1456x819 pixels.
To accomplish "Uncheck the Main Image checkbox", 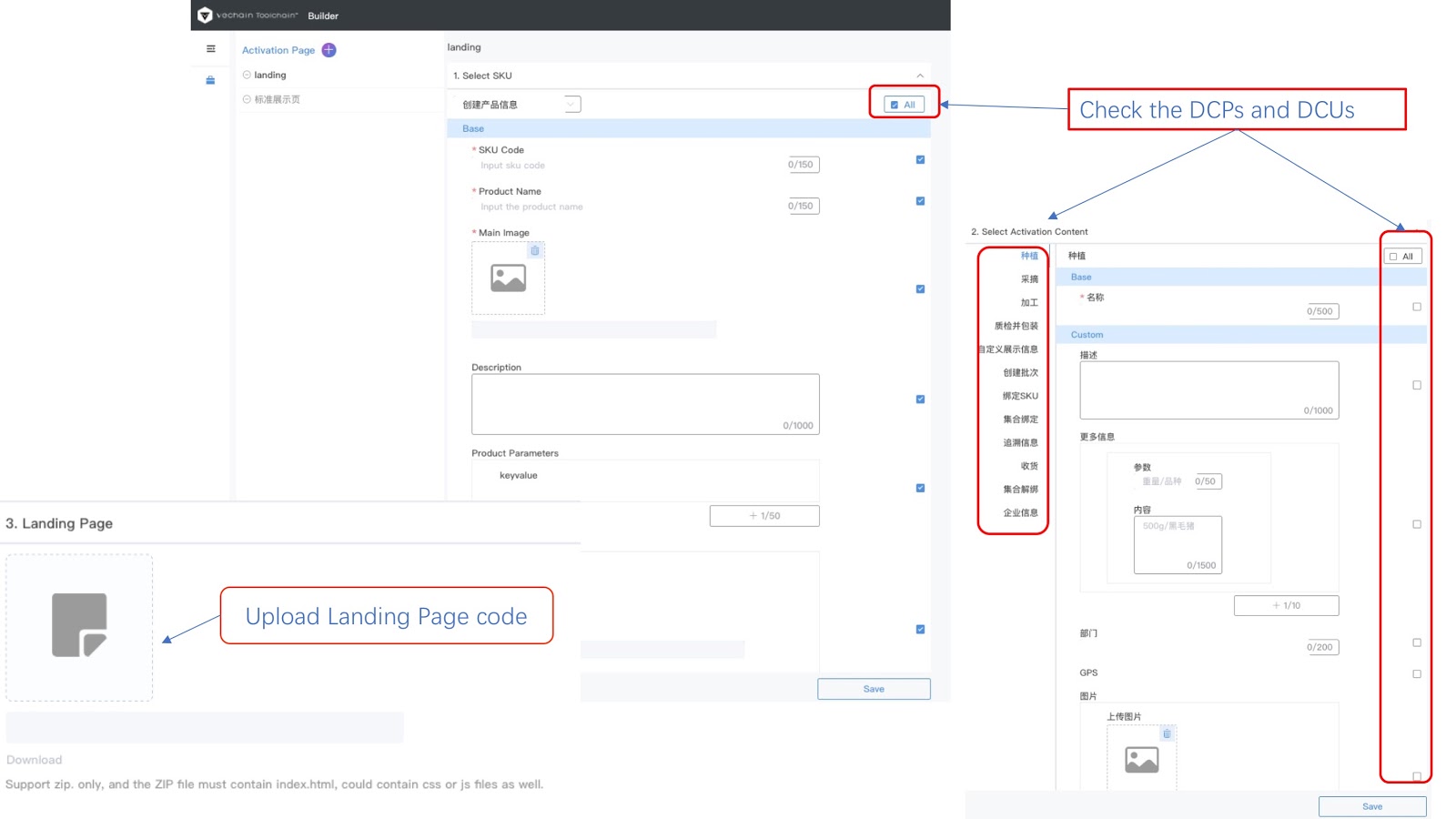I will pos(920,289).
